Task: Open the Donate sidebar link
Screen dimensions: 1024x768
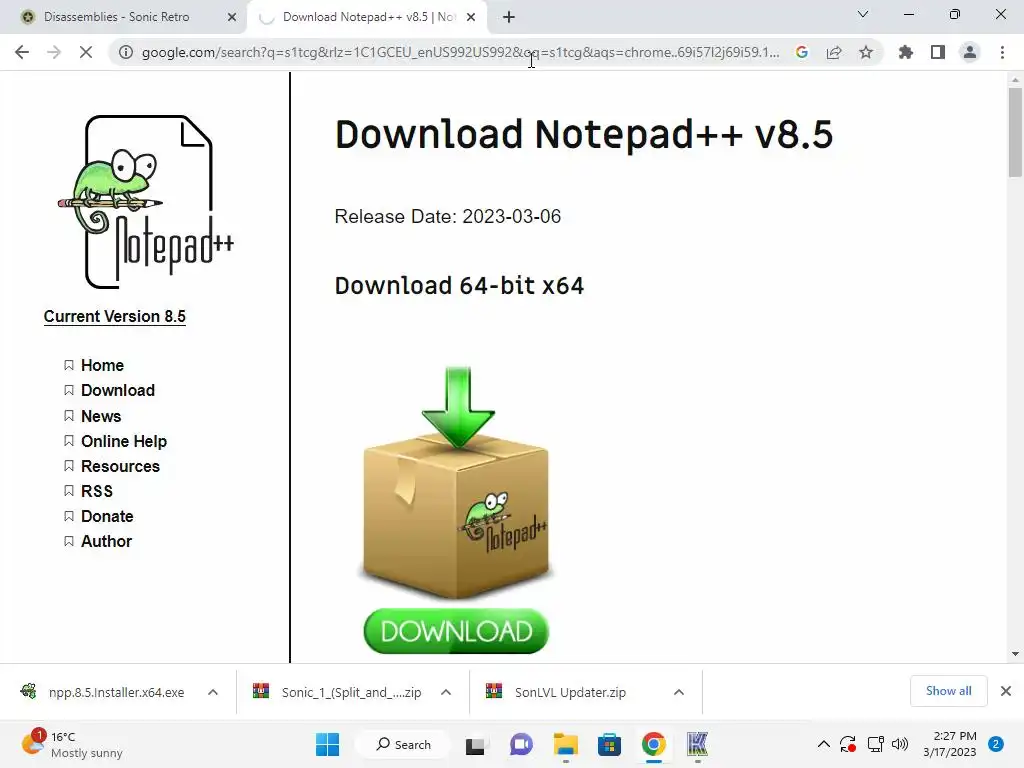Action: pos(107,517)
